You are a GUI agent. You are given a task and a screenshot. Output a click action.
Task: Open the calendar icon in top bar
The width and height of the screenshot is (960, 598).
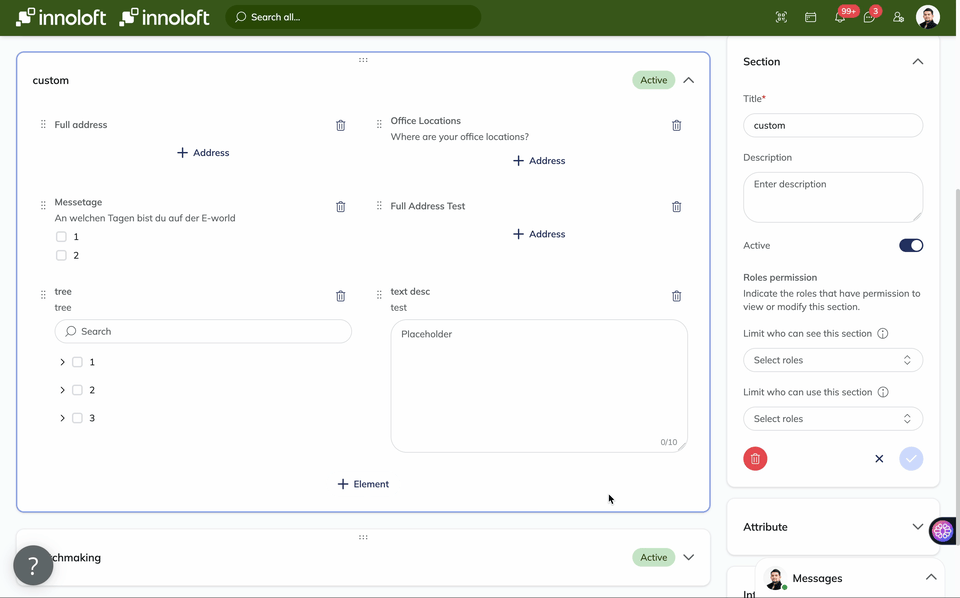click(811, 17)
